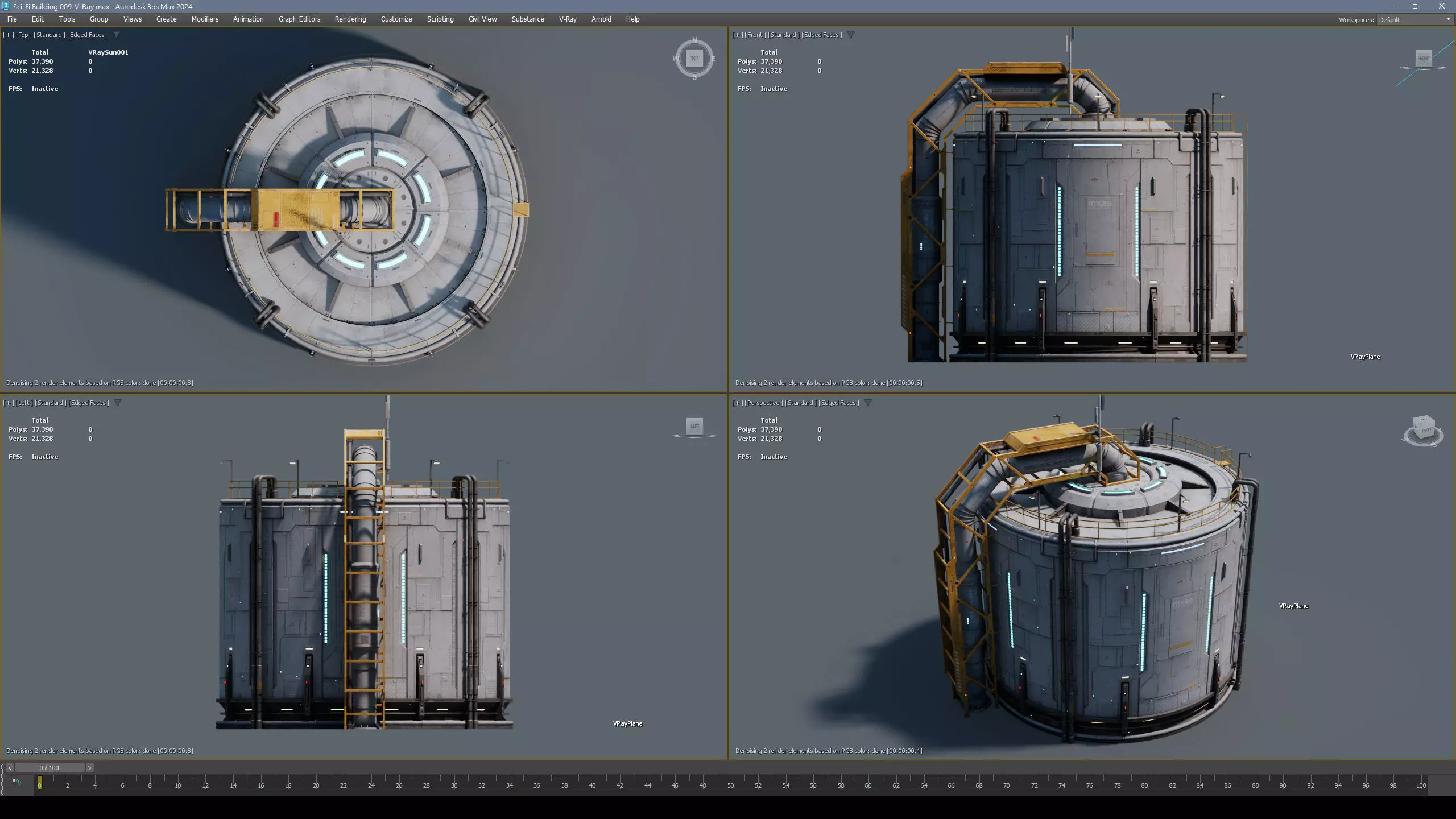Click the ViewCube in the Front viewport
Viewport: 1456px width, 819px height.
[x=1424, y=59]
